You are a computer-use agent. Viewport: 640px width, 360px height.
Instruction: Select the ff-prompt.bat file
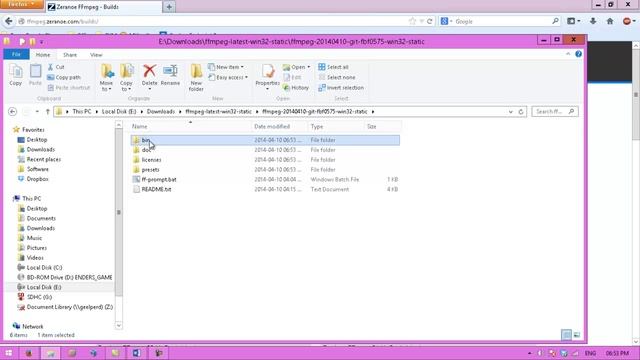point(265,180)
